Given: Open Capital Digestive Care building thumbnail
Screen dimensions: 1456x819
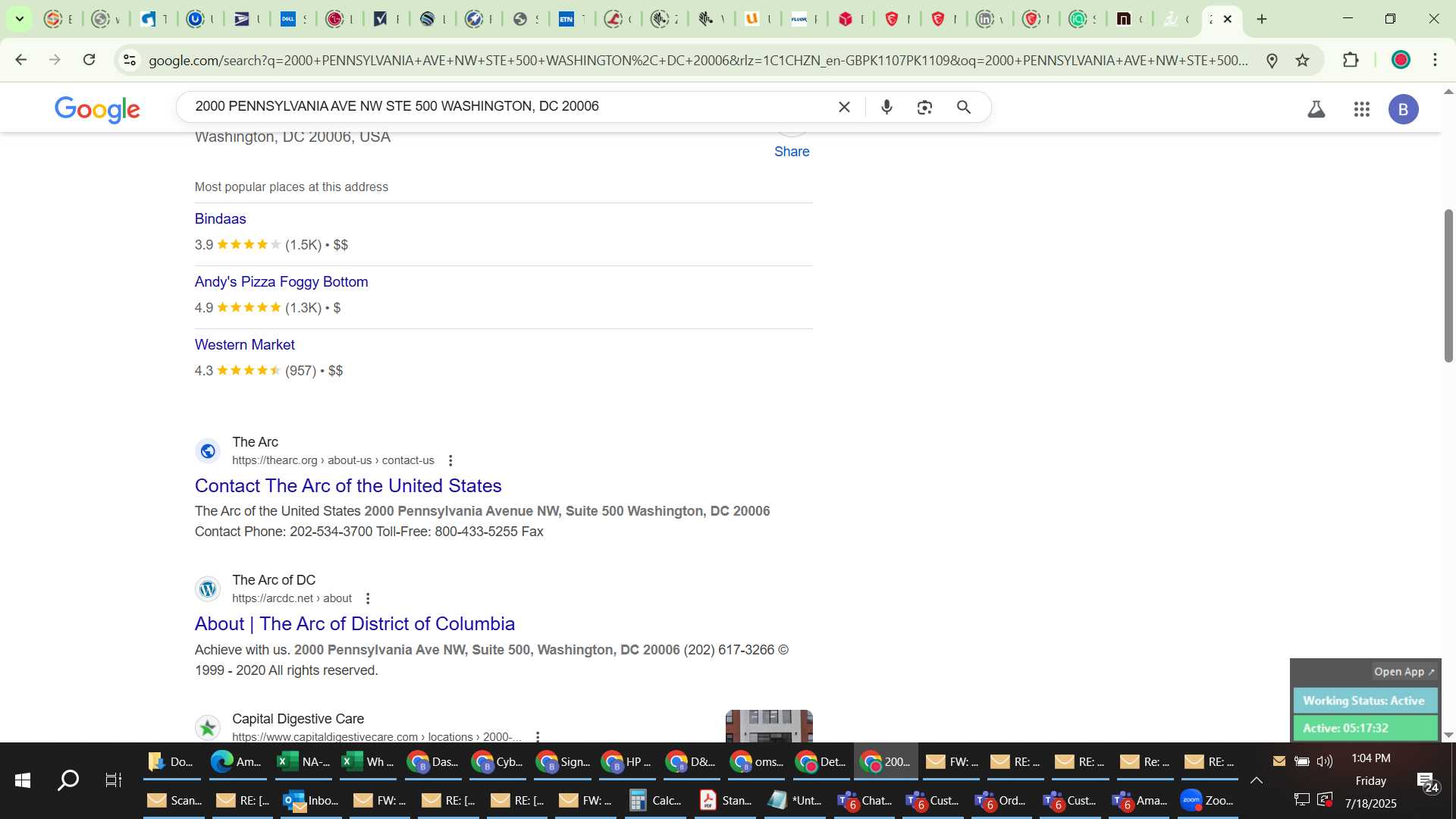Looking at the screenshot, I should (x=769, y=726).
